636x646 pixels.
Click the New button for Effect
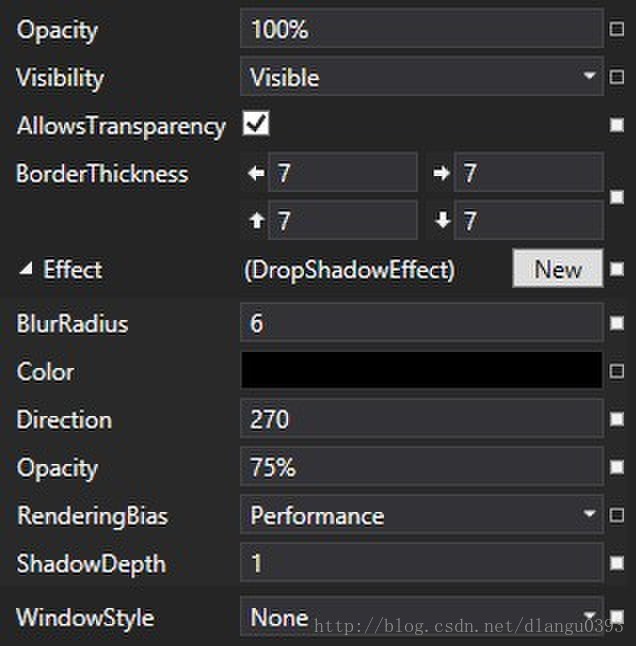click(x=558, y=269)
